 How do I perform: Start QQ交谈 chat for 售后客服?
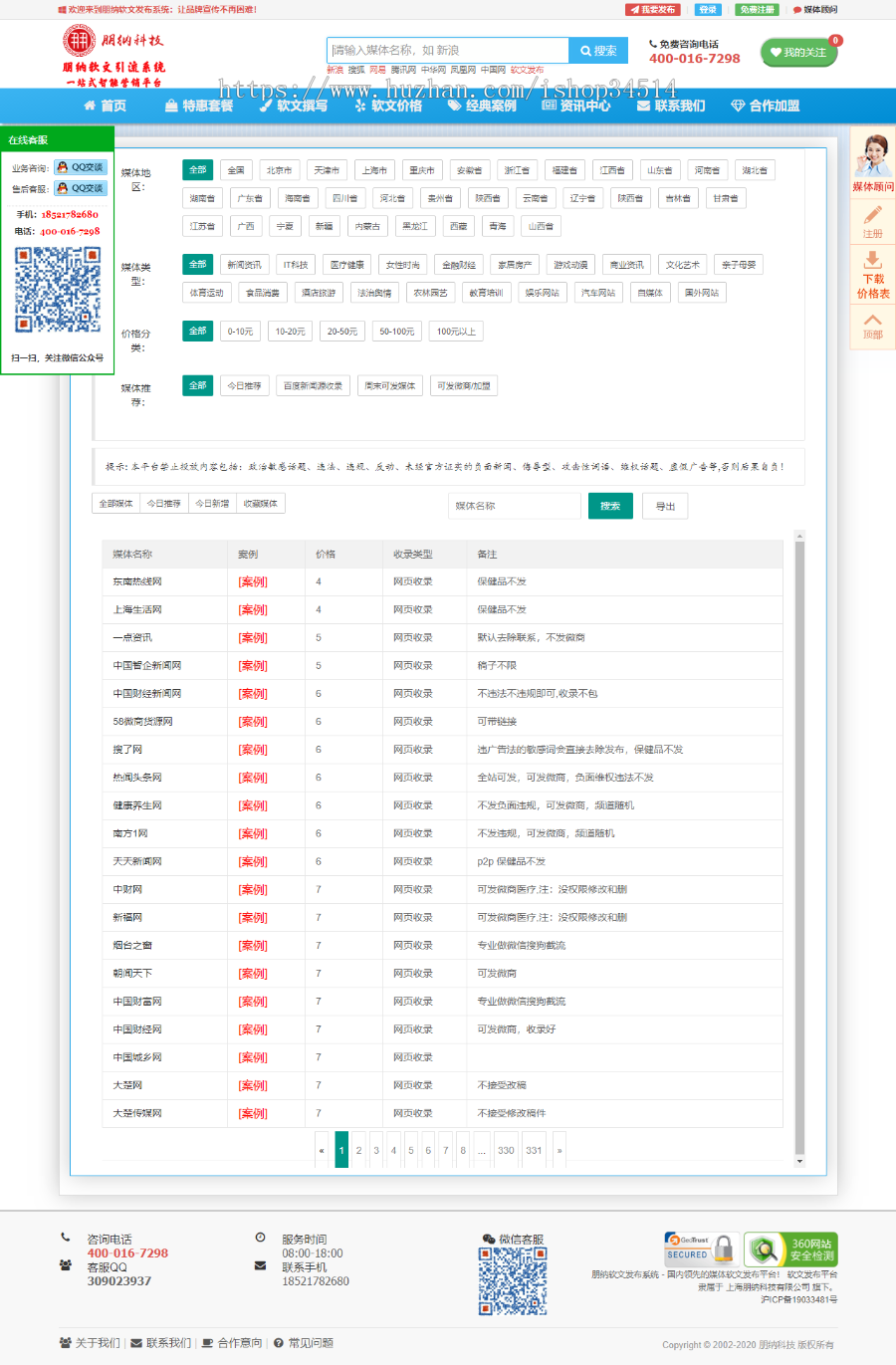pos(81,188)
